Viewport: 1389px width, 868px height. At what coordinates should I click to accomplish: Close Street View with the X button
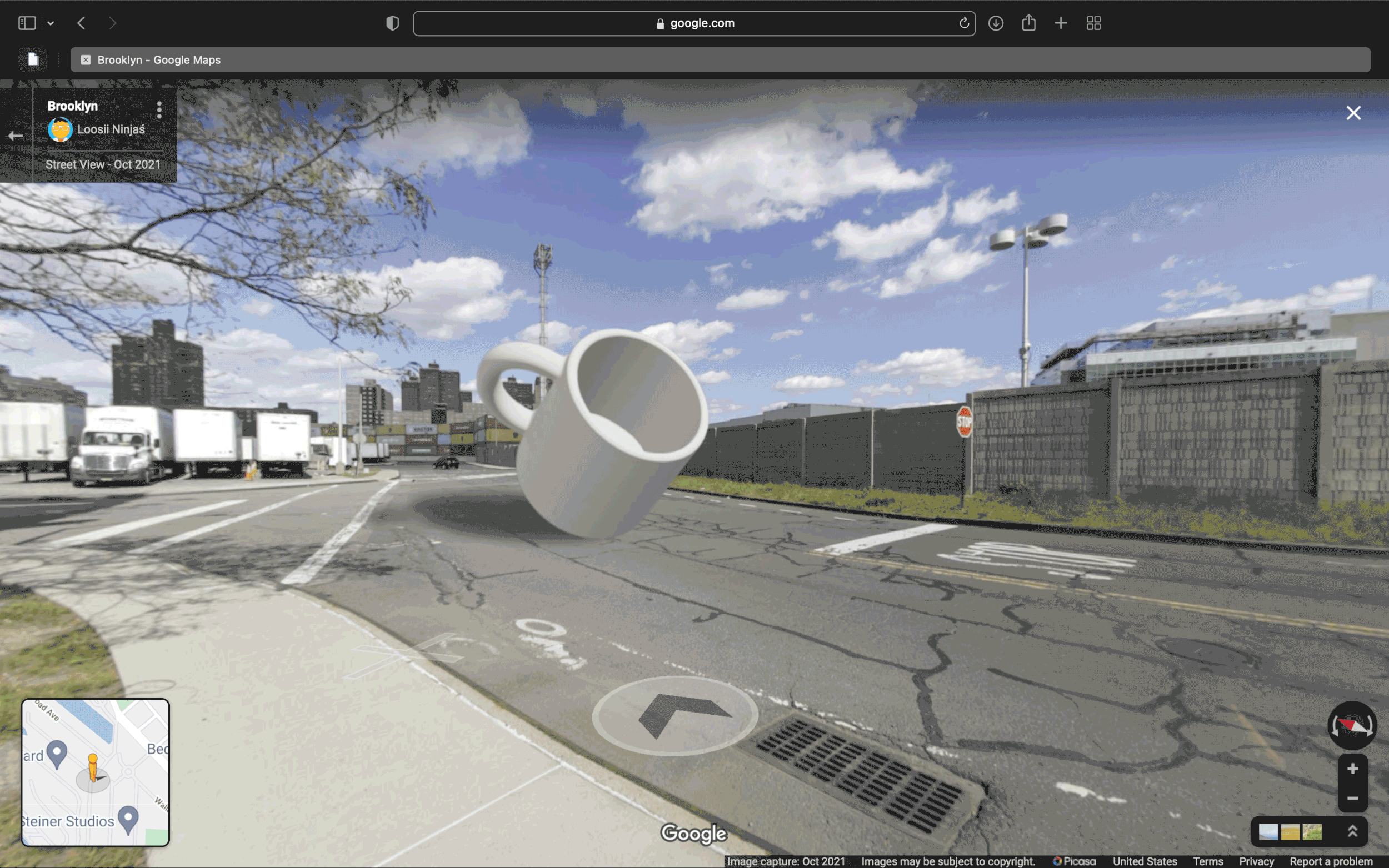[1353, 113]
